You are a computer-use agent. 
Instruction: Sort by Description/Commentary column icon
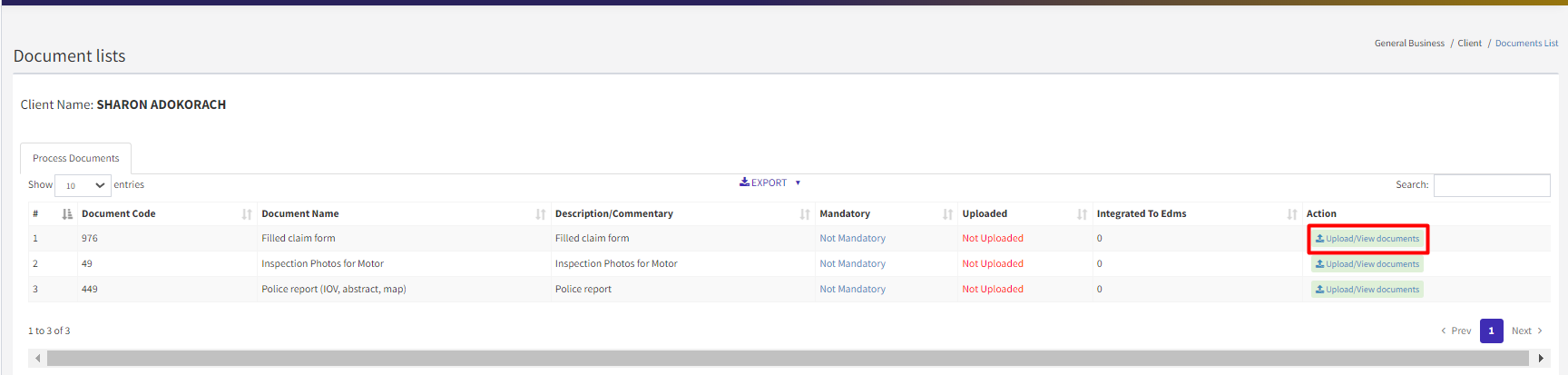805,214
